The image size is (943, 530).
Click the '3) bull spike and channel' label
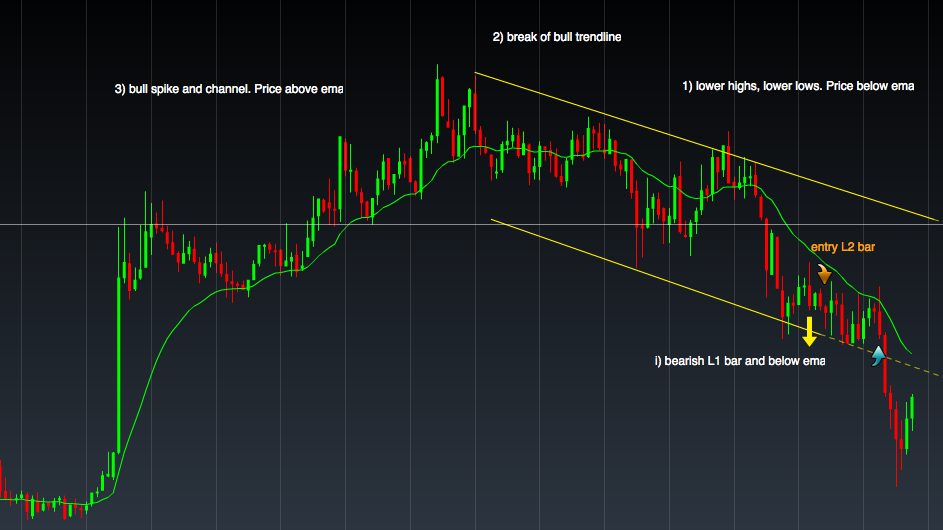(229, 89)
